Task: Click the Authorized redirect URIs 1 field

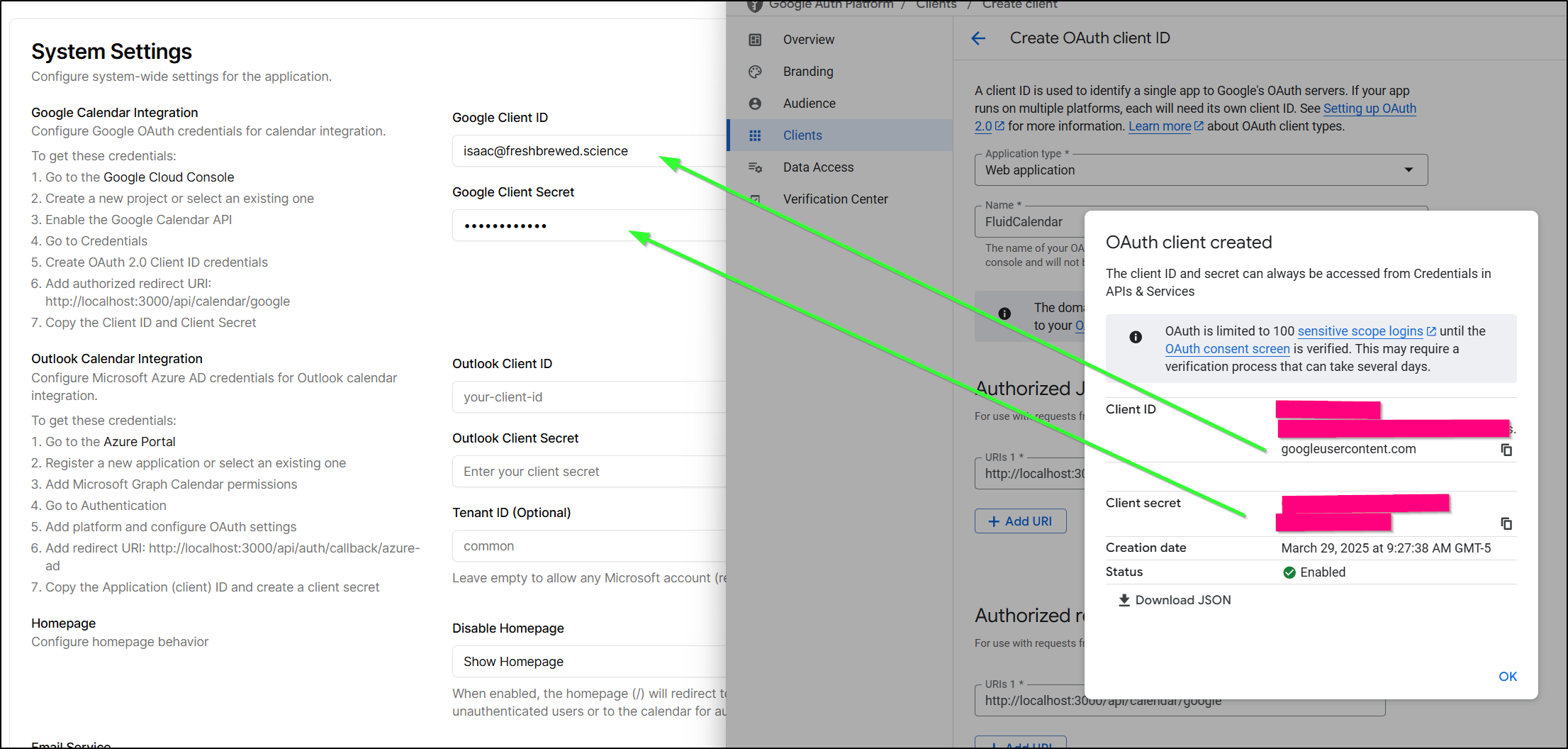Action: [1180, 700]
